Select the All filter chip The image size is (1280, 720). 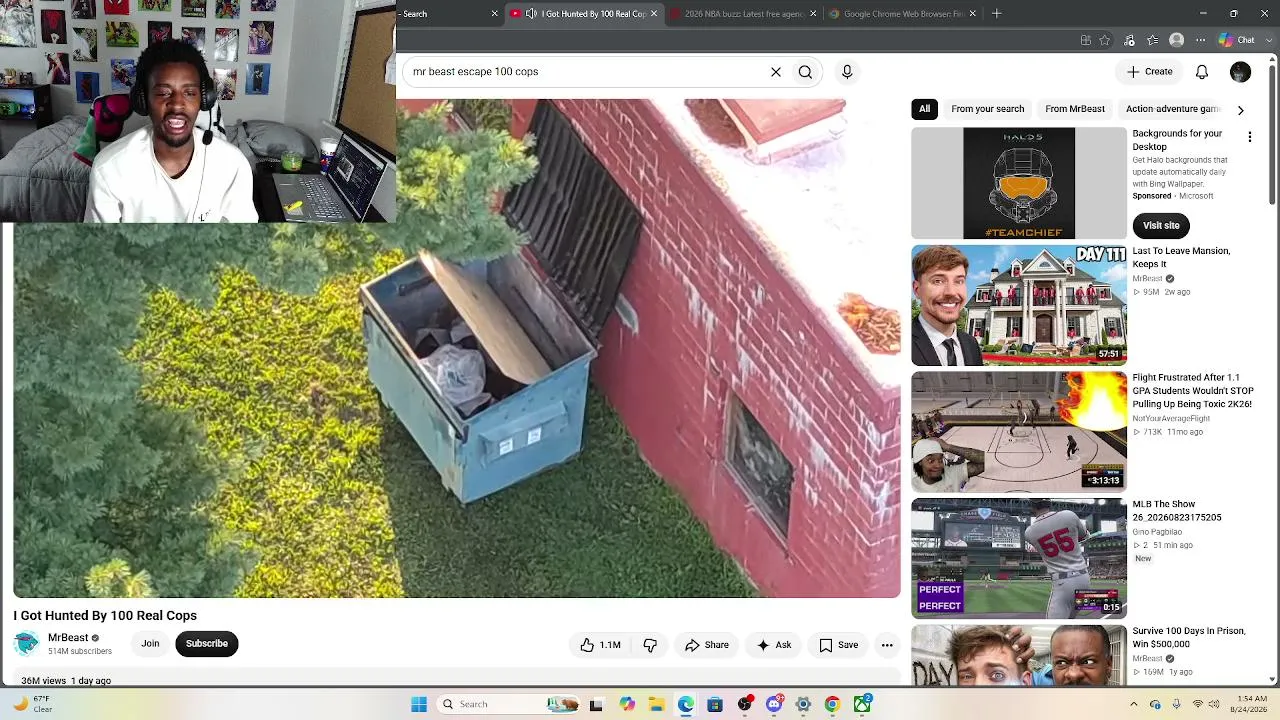(924, 109)
